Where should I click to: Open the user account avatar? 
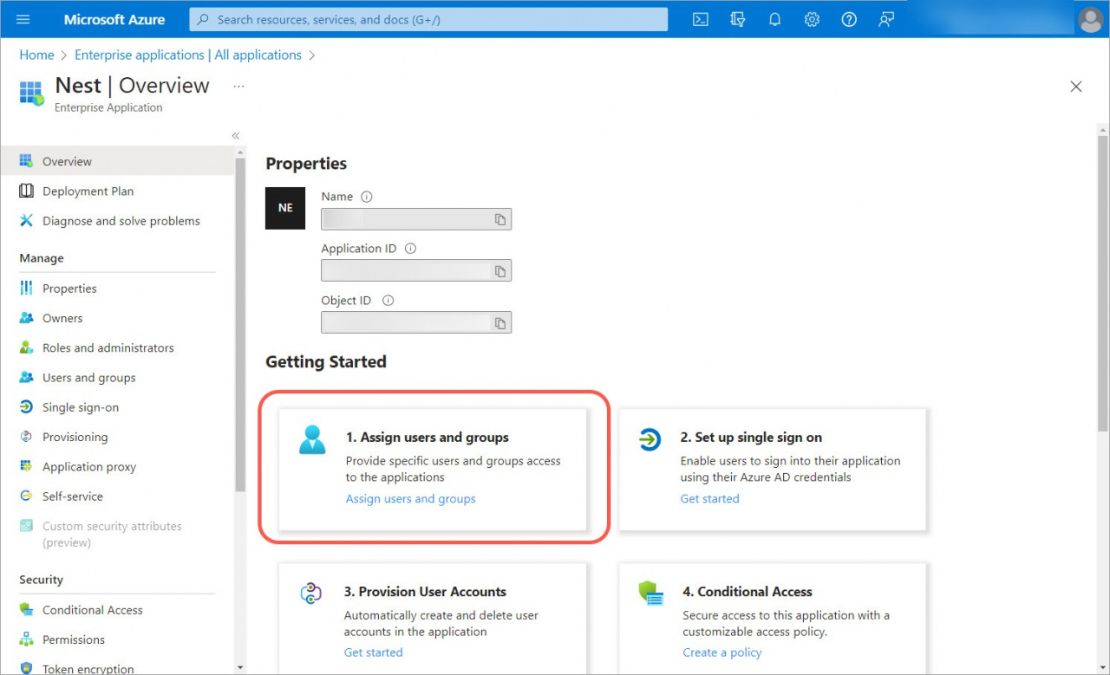[1090, 20]
